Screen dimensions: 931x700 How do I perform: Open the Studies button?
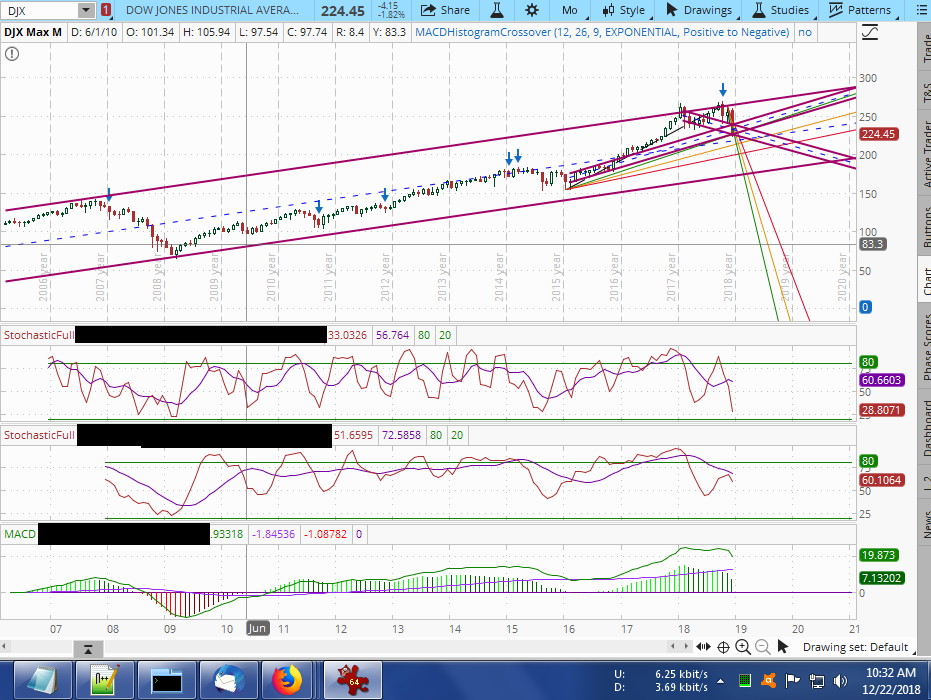(779, 10)
